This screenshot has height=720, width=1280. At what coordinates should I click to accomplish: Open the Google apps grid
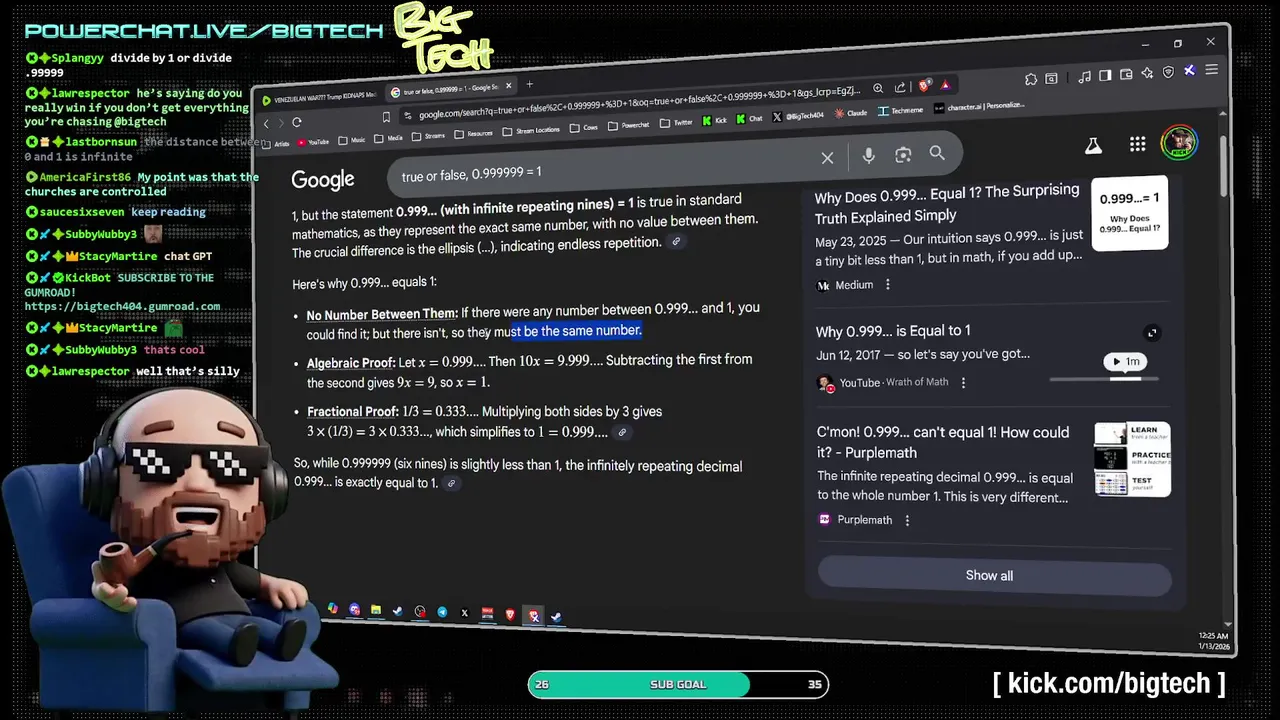pyautogui.click(x=1137, y=144)
